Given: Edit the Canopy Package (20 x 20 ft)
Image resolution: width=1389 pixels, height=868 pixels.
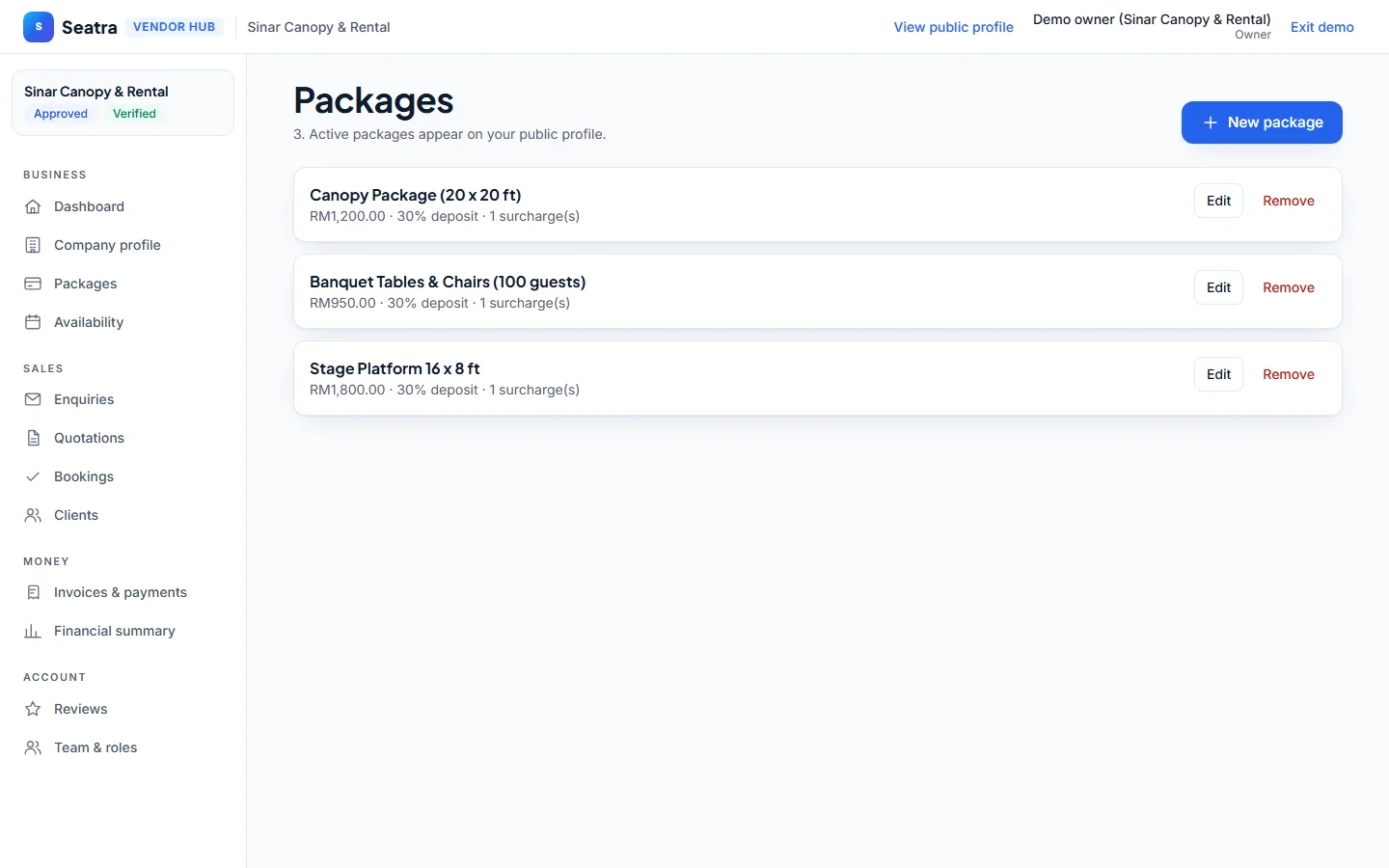Looking at the screenshot, I should [x=1218, y=201].
